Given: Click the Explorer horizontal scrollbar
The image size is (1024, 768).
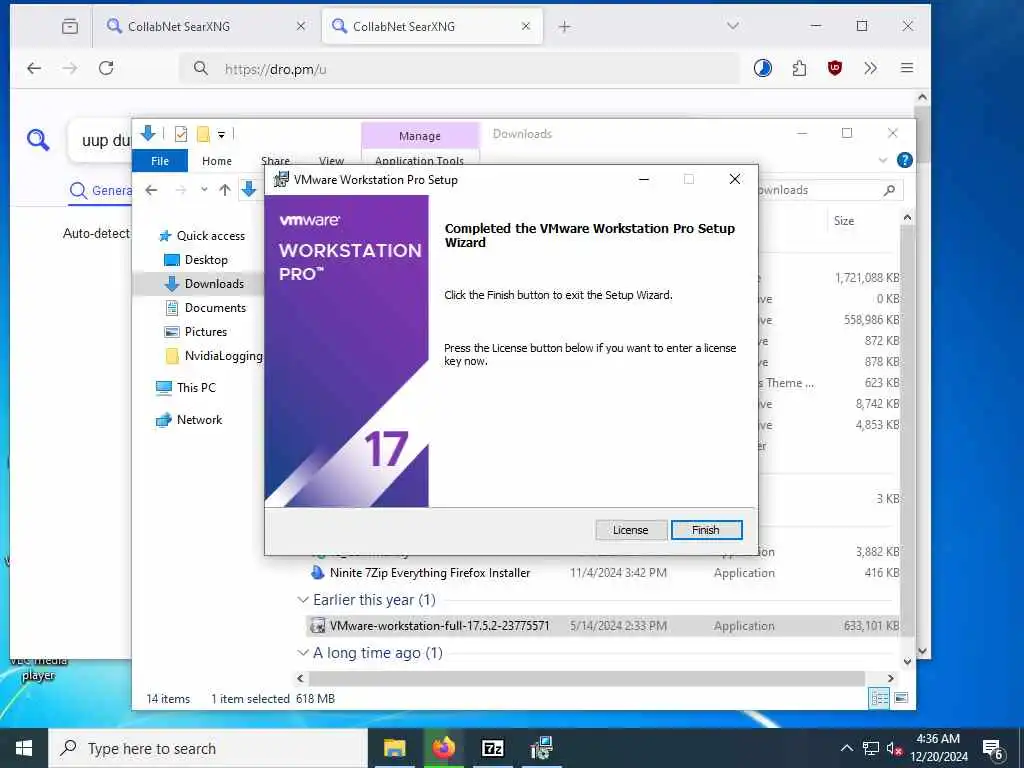Looking at the screenshot, I should coord(586,679).
